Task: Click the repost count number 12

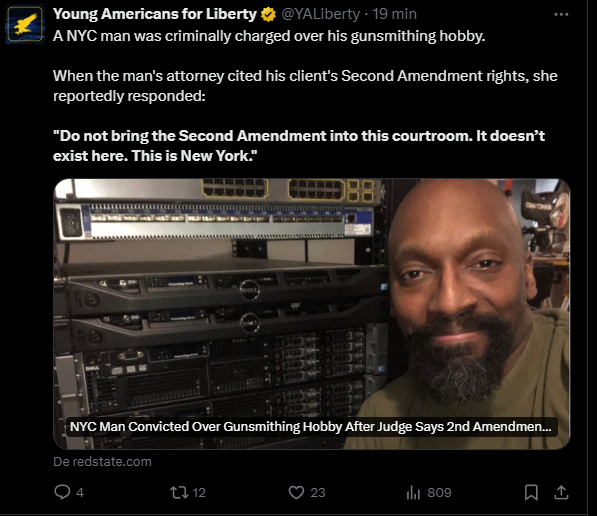Action: (x=199, y=493)
